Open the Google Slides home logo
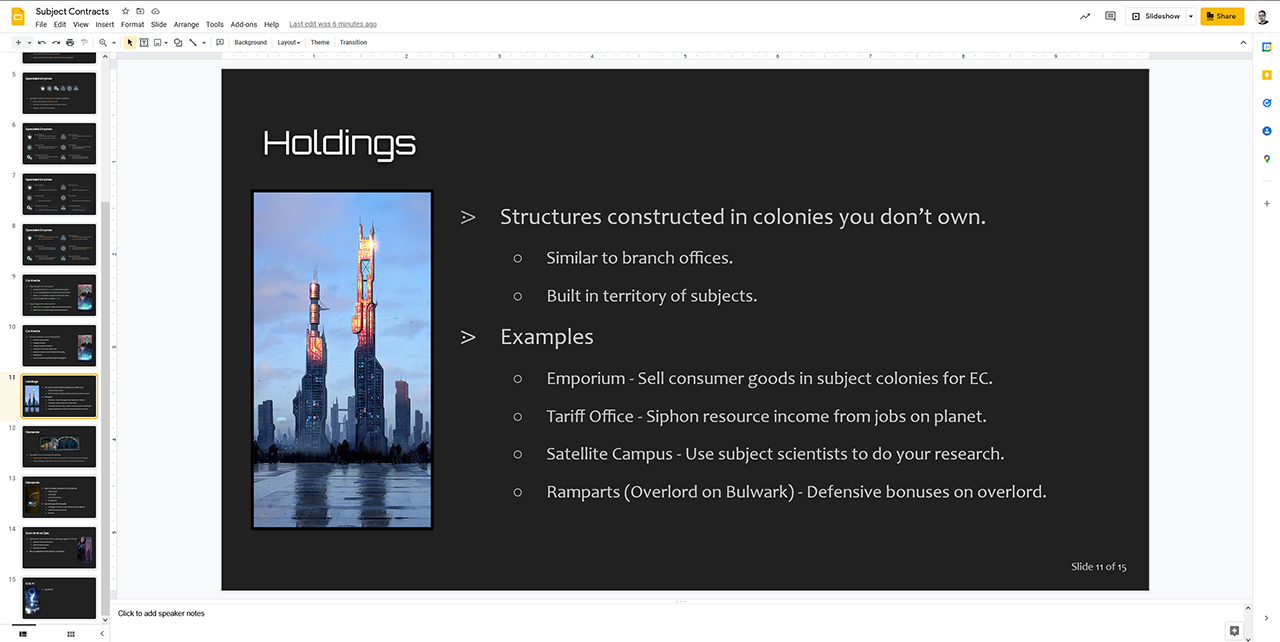Screen dimensions: 1280x642 tap(18, 16)
